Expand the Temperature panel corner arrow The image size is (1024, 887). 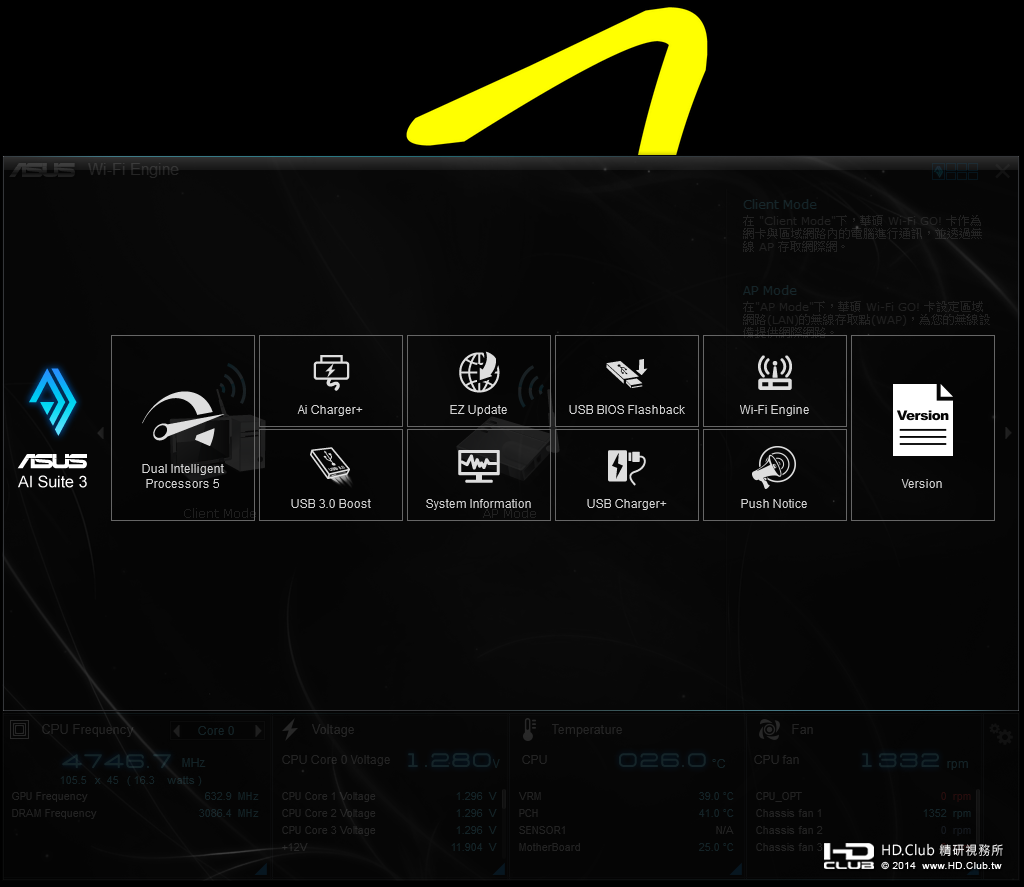click(736, 869)
